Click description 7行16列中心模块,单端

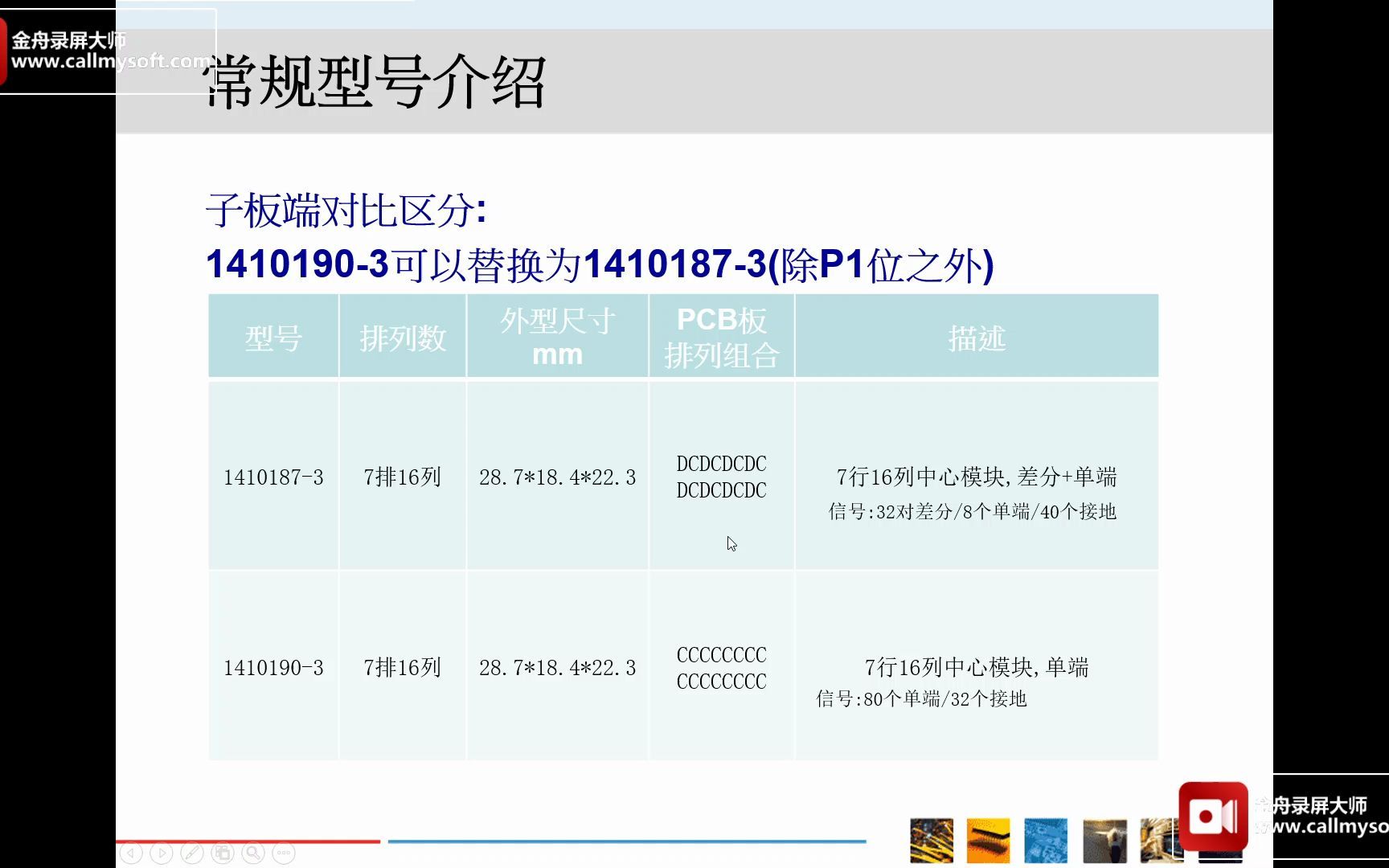(977, 667)
